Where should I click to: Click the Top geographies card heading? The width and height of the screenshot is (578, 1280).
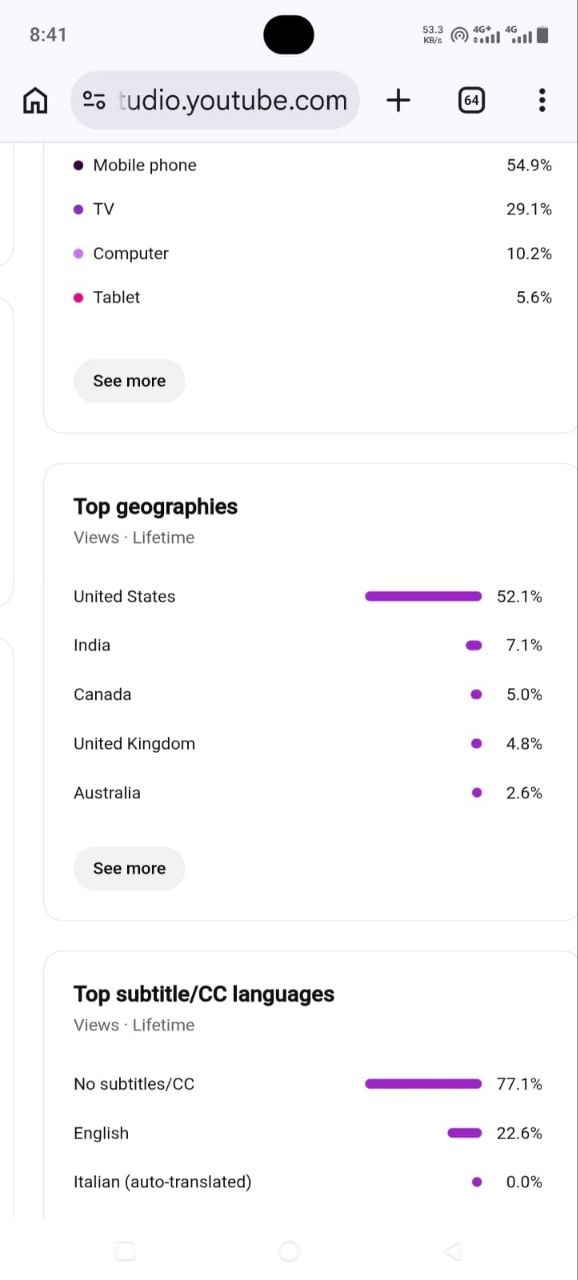coord(155,507)
